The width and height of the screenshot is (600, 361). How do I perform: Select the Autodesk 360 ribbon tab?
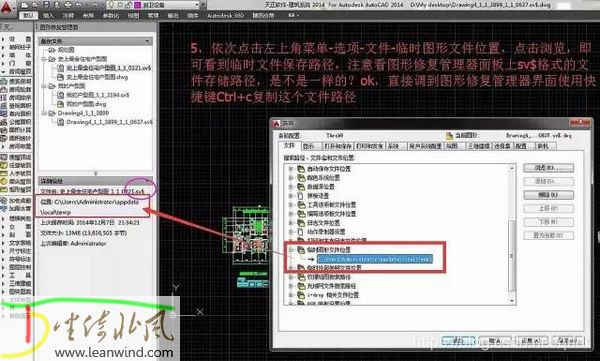[x=225, y=16]
